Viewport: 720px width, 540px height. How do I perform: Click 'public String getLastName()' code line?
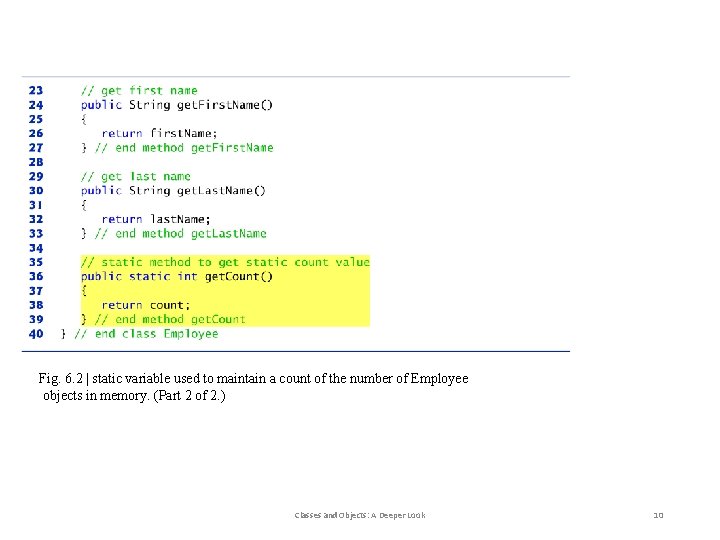(173, 191)
